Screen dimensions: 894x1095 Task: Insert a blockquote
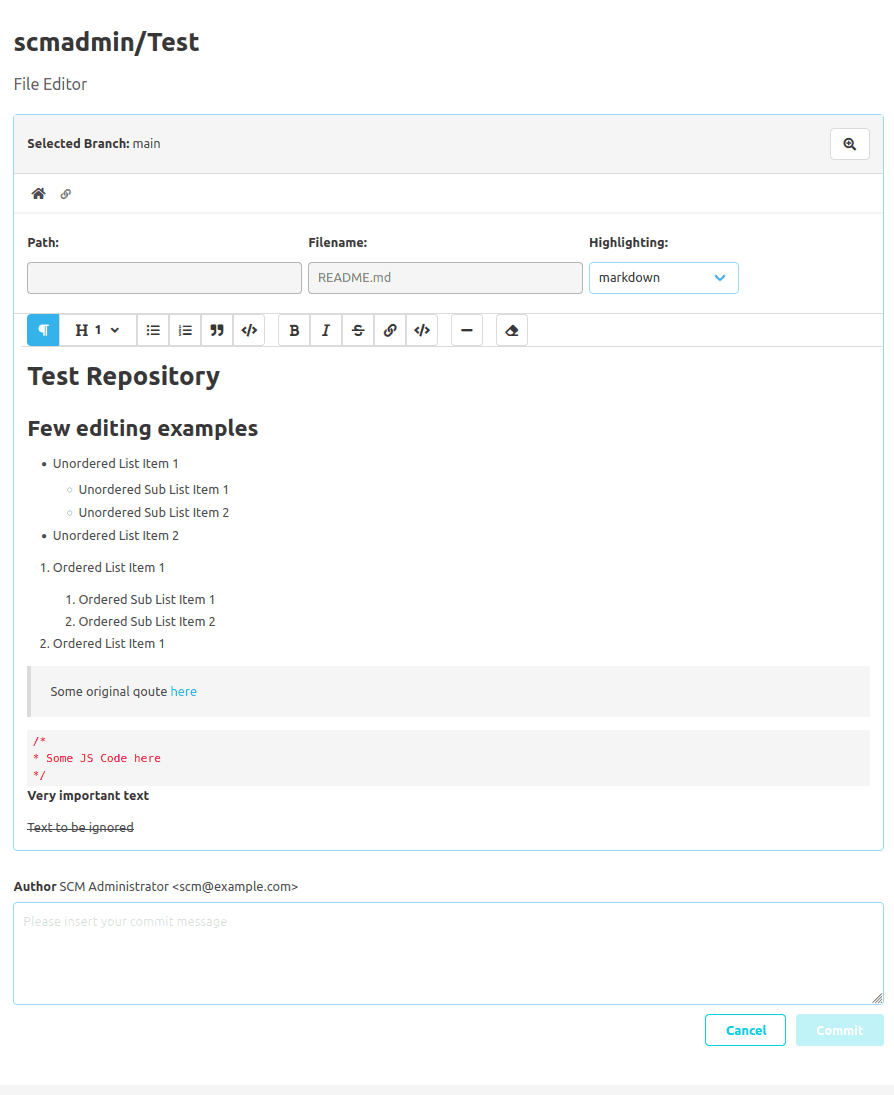pyautogui.click(x=217, y=330)
